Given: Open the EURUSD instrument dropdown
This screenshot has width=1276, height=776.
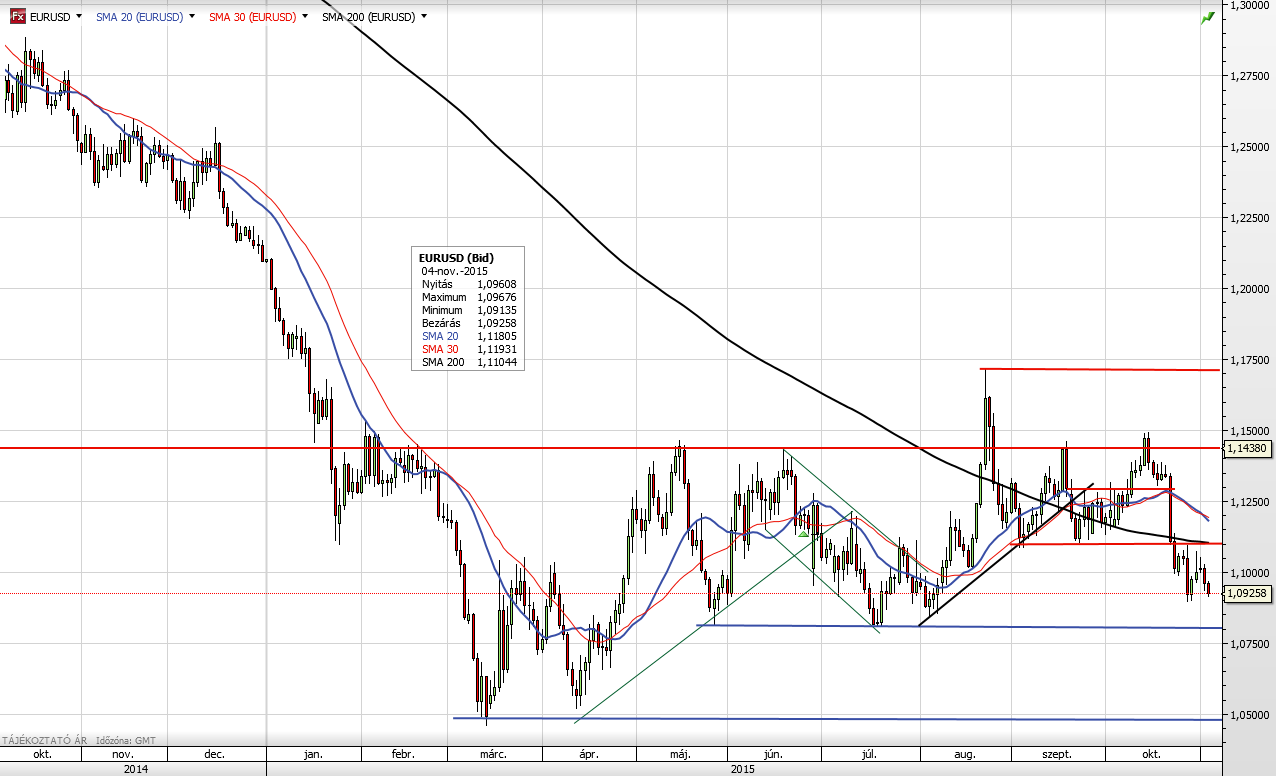Looking at the screenshot, I should pyautogui.click(x=78, y=17).
